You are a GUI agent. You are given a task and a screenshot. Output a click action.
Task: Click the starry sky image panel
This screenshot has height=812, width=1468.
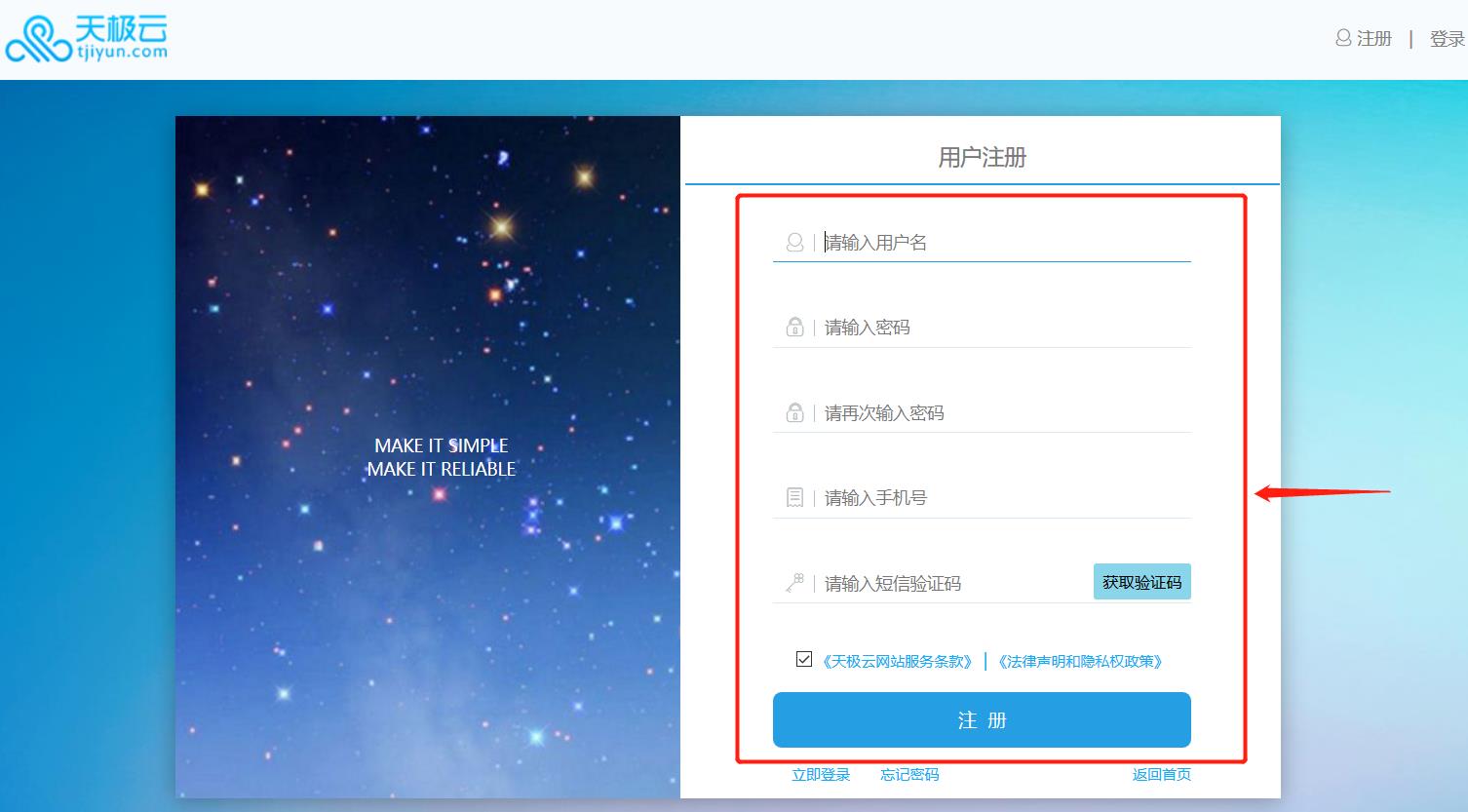(428, 457)
